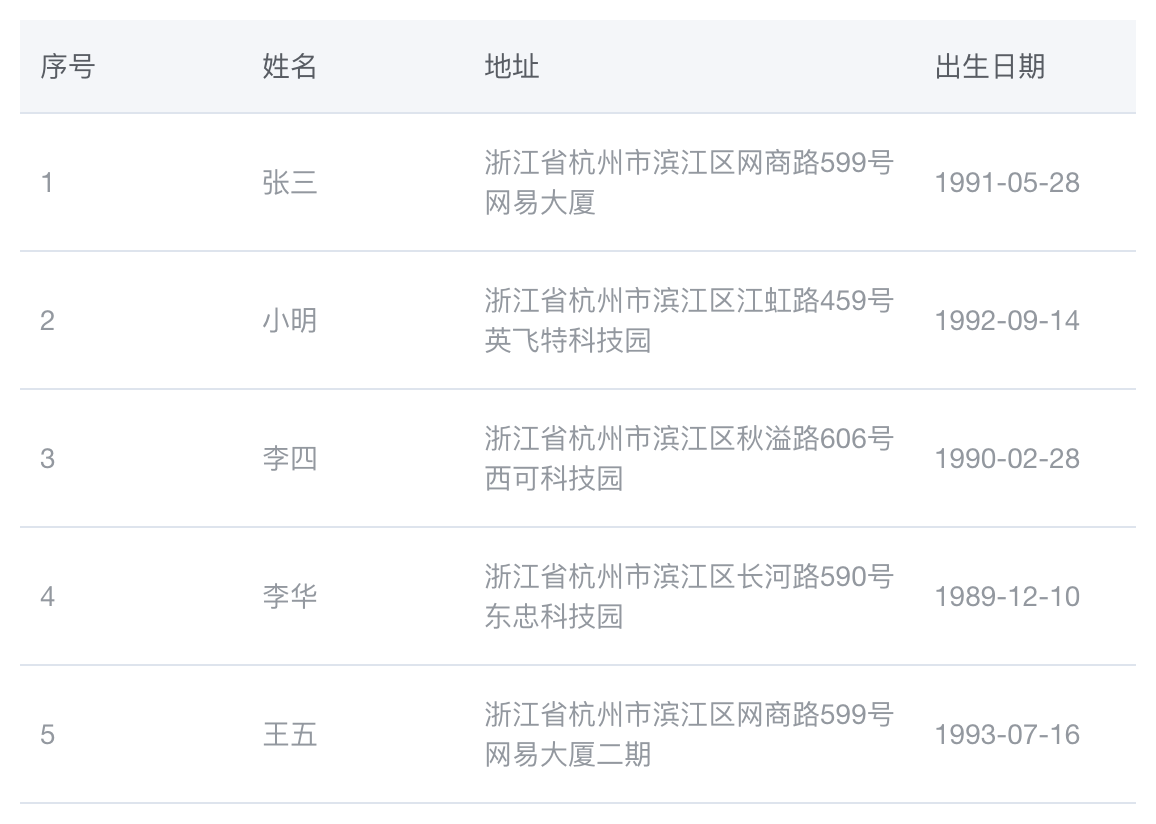Select row number 4 index cell
This screenshot has width=1156, height=824.
[47, 596]
